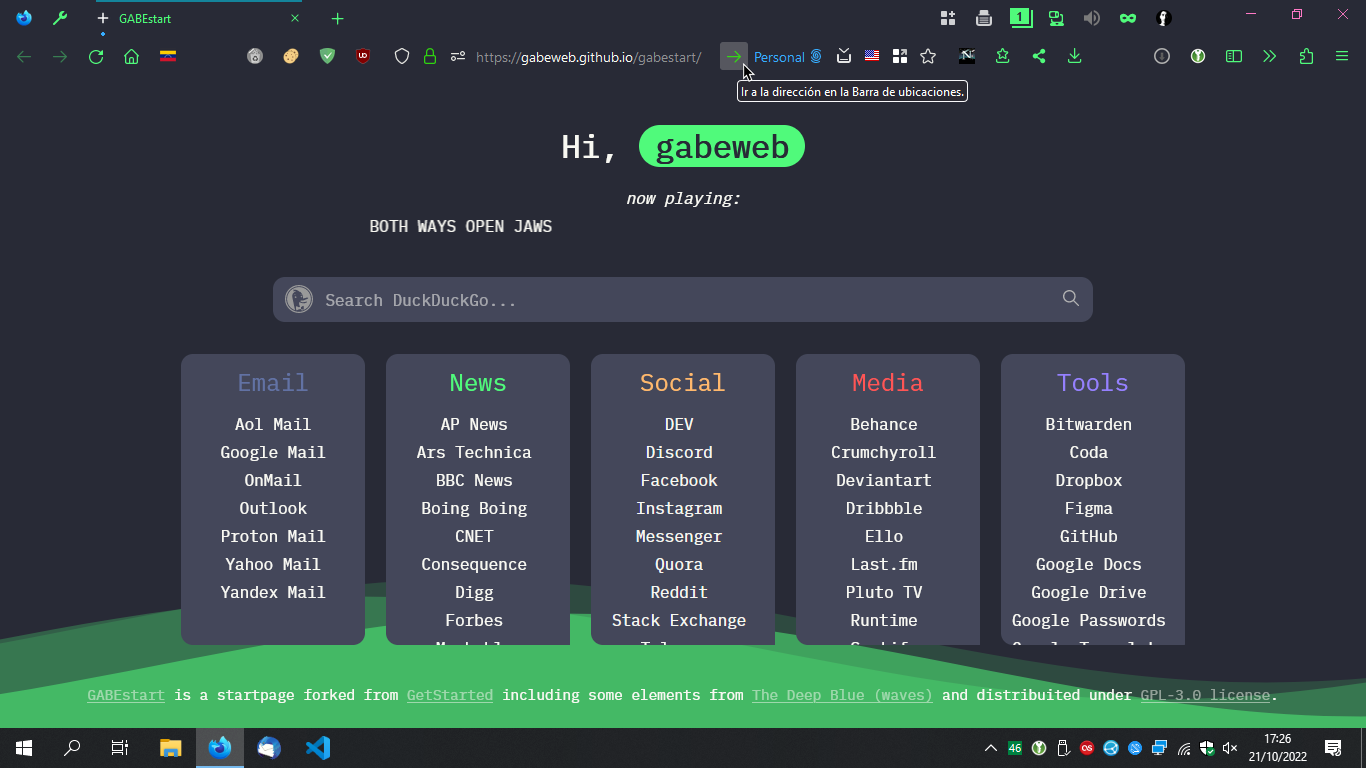This screenshot has height=768, width=1366.
Task: Show hidden system tray icons chevron
Action: [x=991, y=747]
